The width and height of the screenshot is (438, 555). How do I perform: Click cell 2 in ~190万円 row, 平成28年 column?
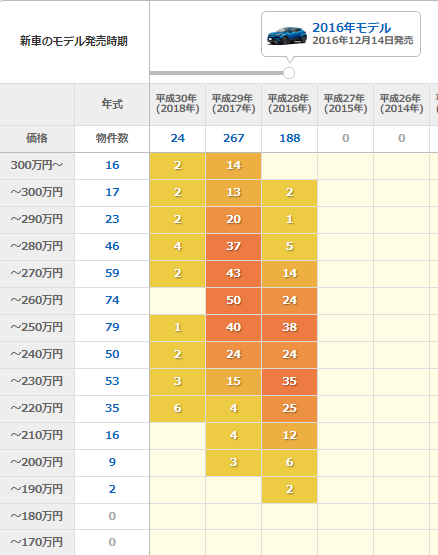290,490
